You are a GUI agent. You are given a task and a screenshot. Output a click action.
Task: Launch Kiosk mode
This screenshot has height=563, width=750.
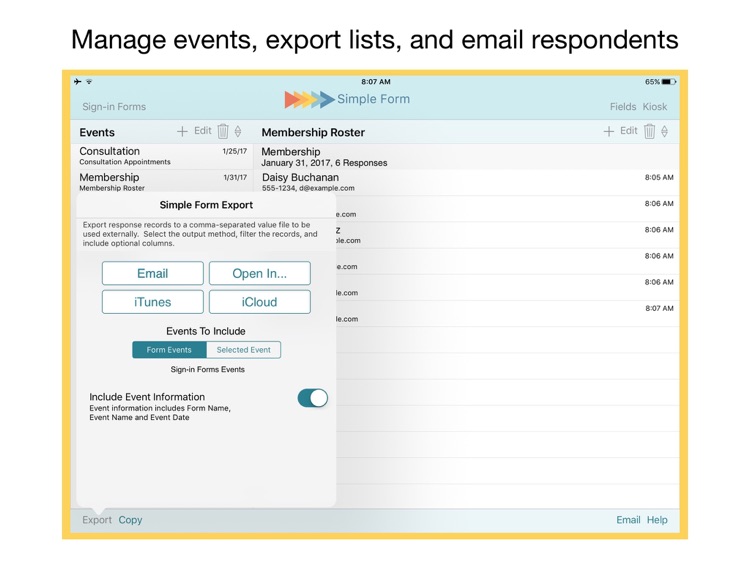click(655, 107)
